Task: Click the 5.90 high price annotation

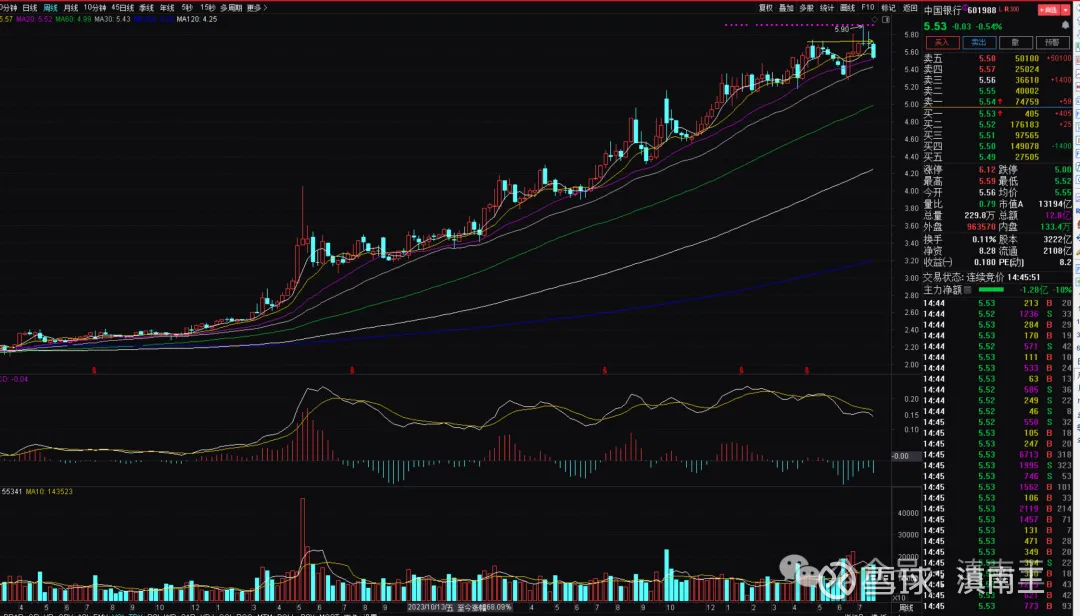Action: point(842,29)
